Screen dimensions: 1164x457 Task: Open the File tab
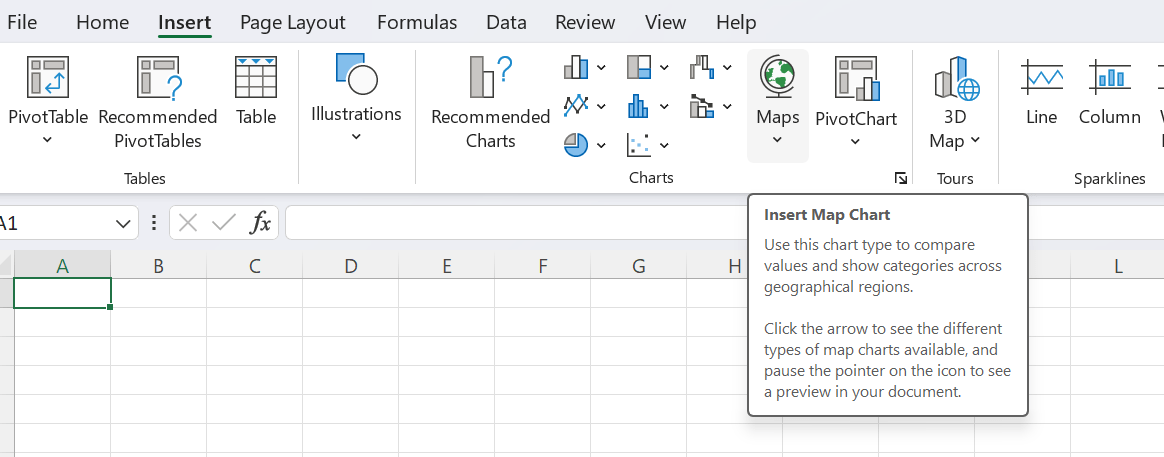22,22
